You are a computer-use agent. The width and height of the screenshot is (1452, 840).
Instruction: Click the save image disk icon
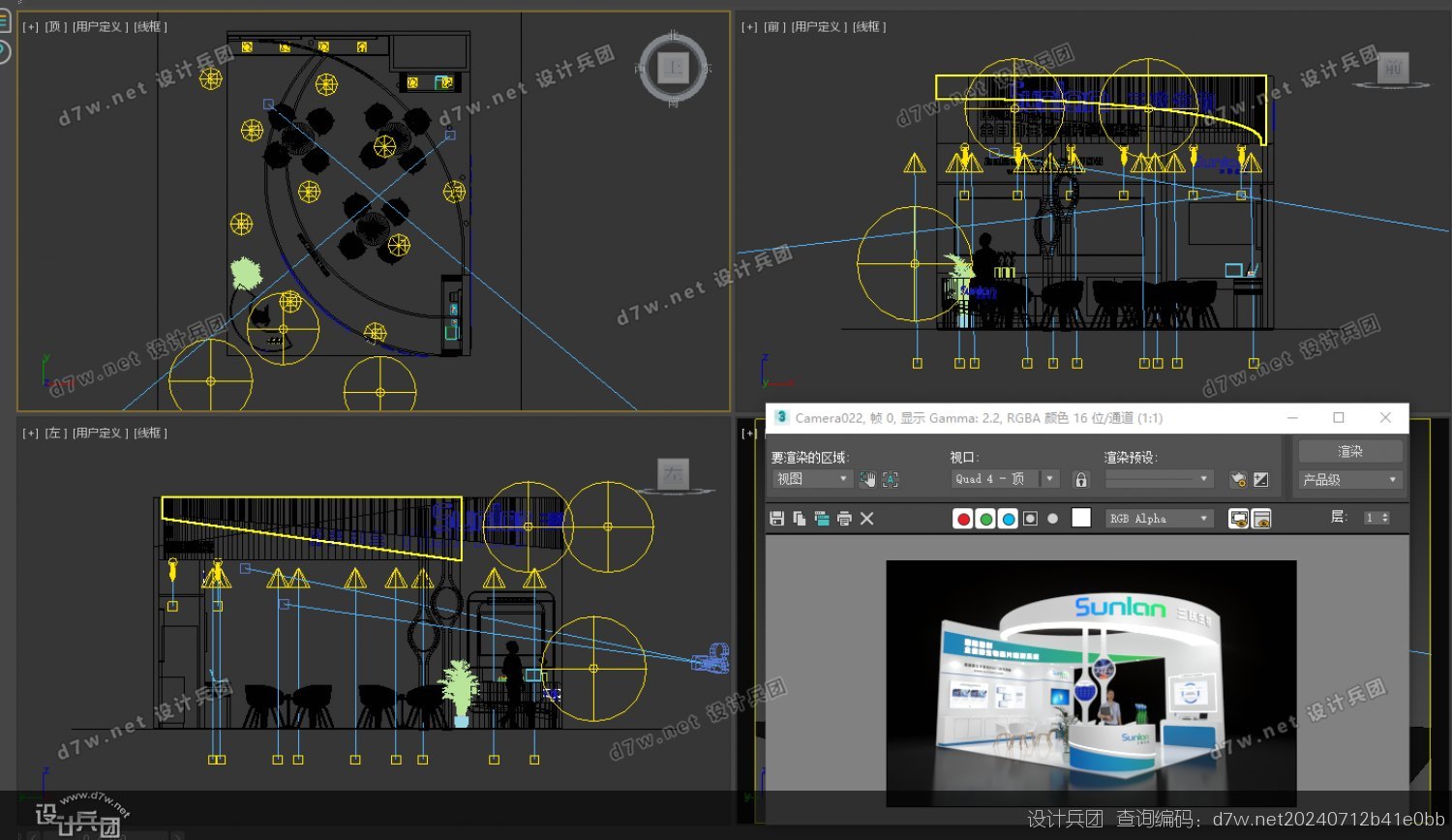[x=776, y=519]
